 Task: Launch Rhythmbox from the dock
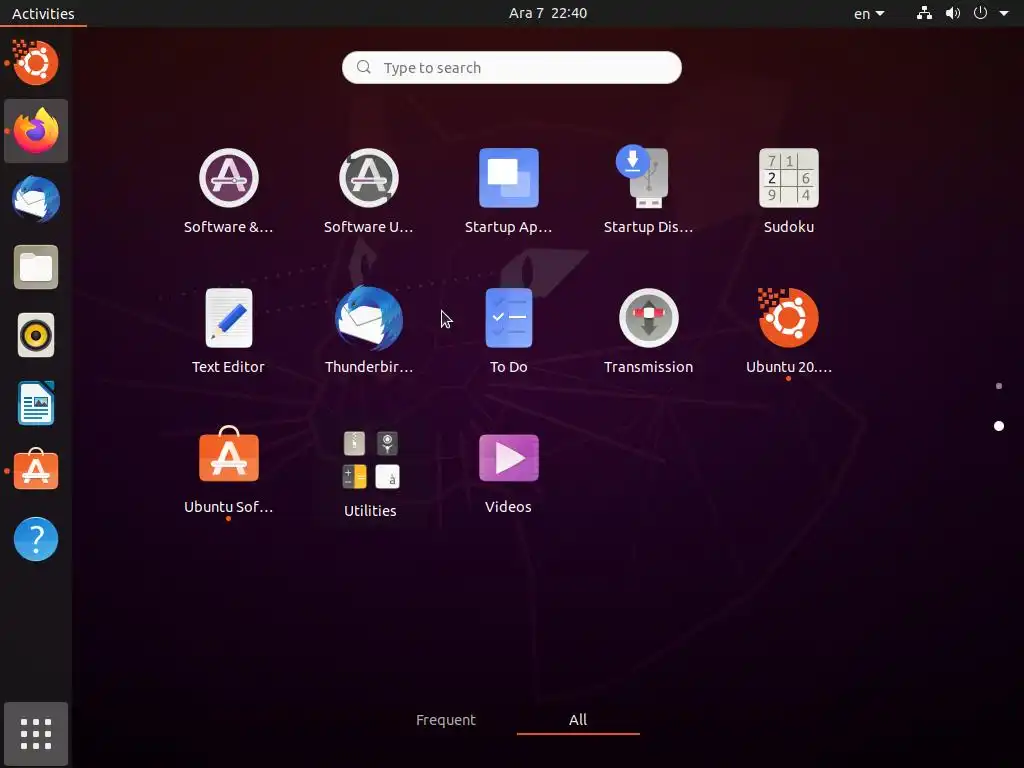click(x=36, y=336)
